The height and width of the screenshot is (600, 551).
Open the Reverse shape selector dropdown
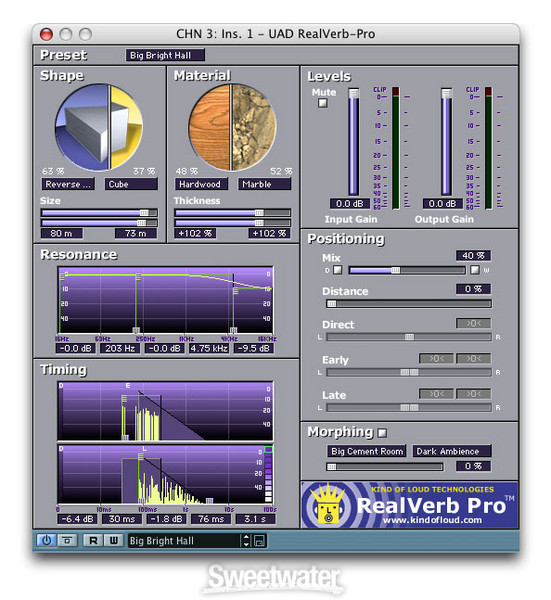pyautogui.click(x=68, y=184)
